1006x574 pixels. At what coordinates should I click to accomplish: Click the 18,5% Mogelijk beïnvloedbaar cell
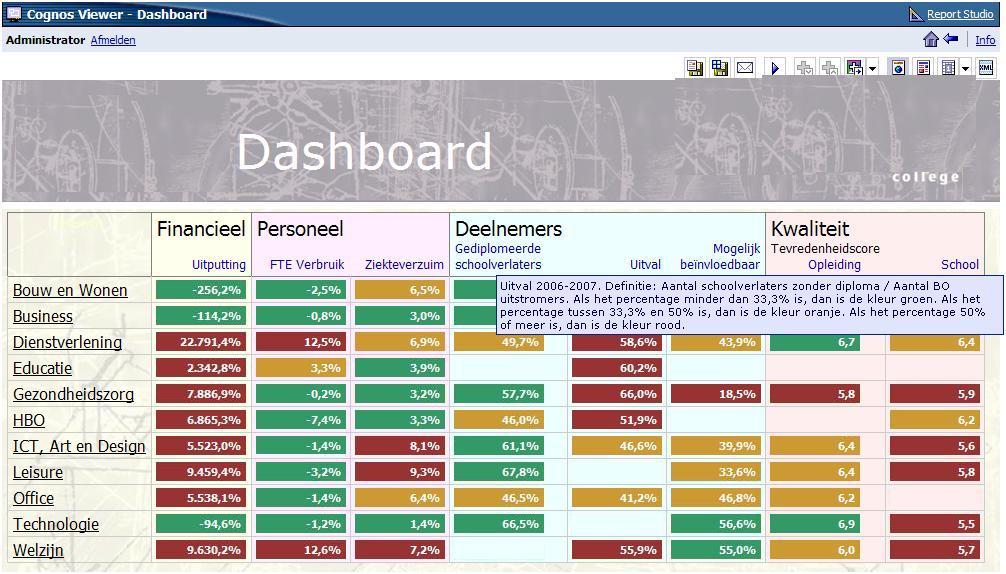(715, 394)
